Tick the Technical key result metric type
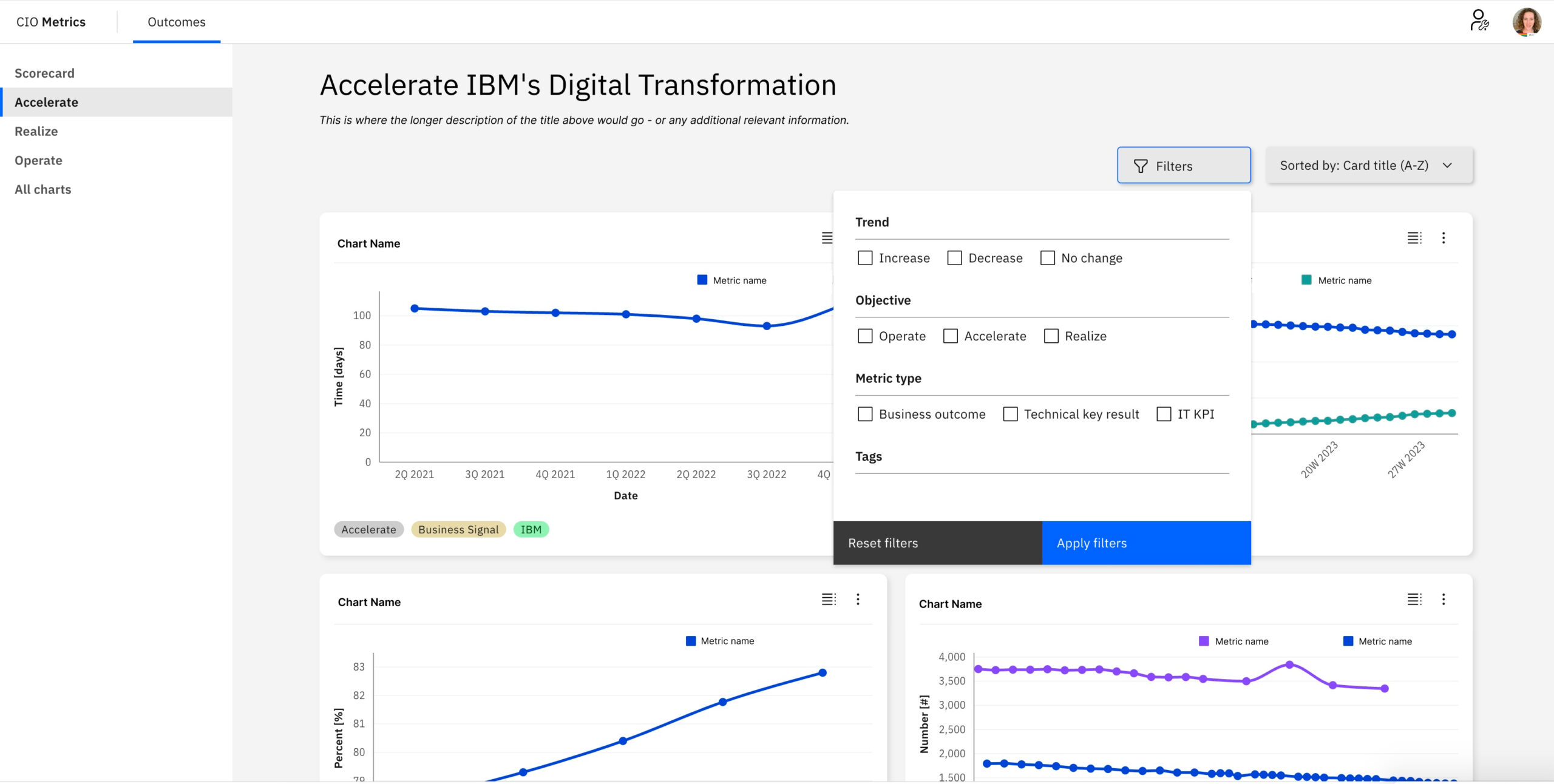Image resolution: width=1554 pixels, height=784 pixels. pos(1010,414)
